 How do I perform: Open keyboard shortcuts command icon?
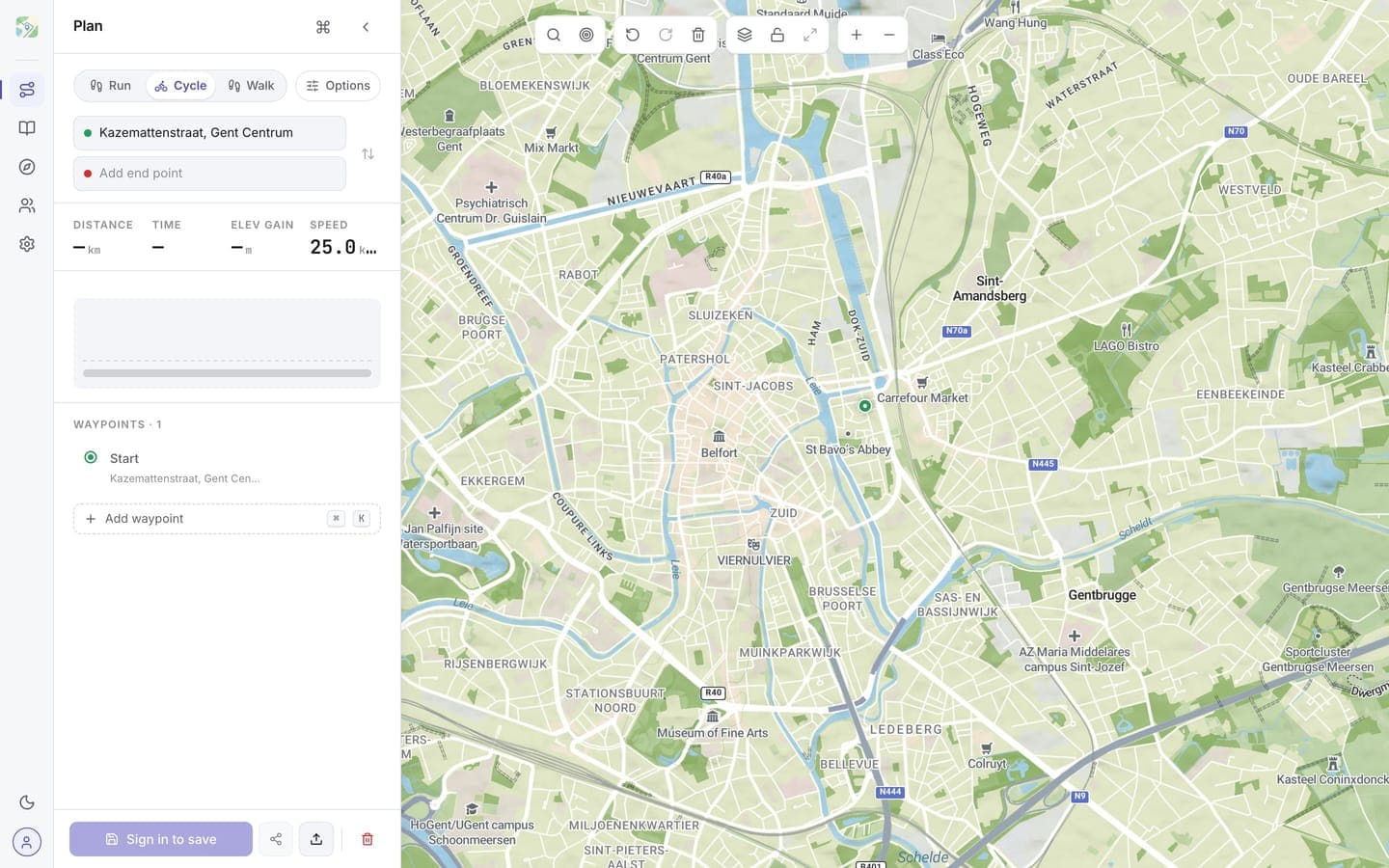tap(323, 27)
